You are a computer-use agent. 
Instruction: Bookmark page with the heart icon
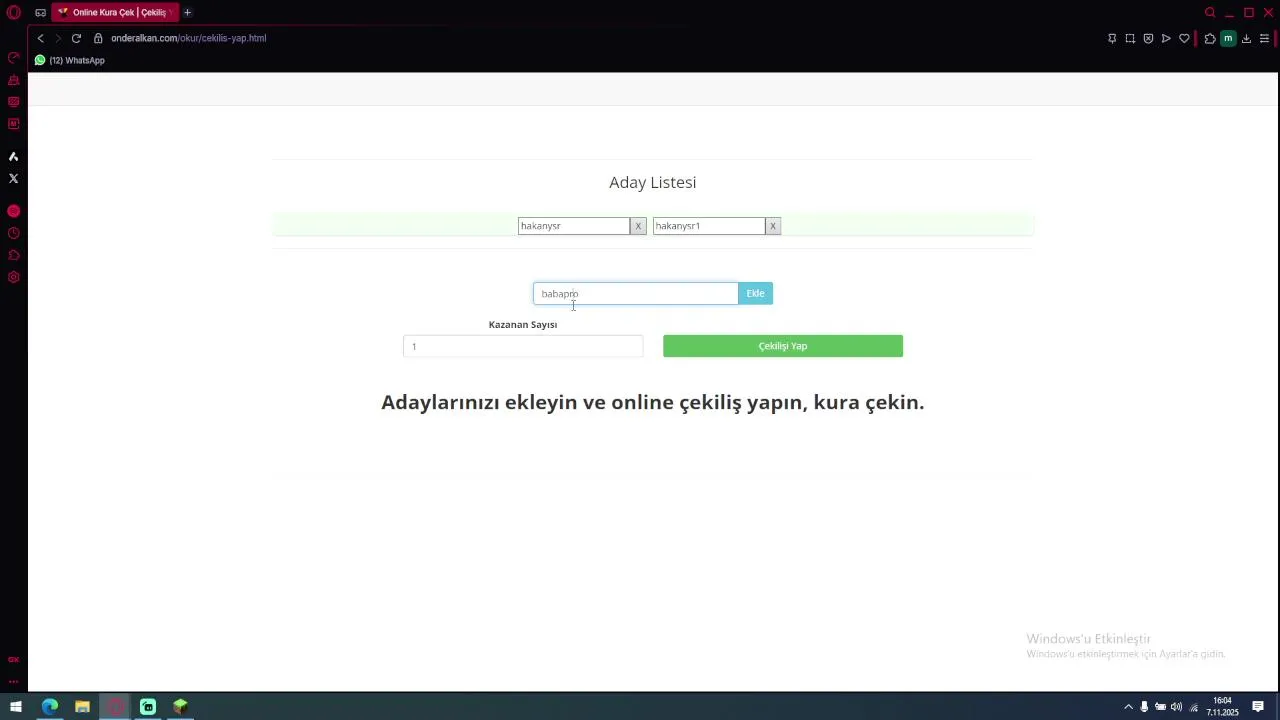1184,38
